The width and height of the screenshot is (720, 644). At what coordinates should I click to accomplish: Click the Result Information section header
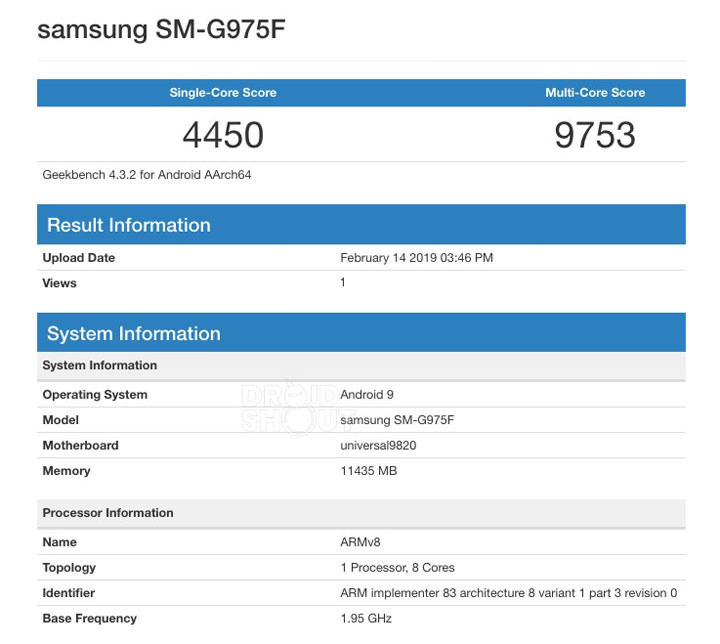click(361, 225)
